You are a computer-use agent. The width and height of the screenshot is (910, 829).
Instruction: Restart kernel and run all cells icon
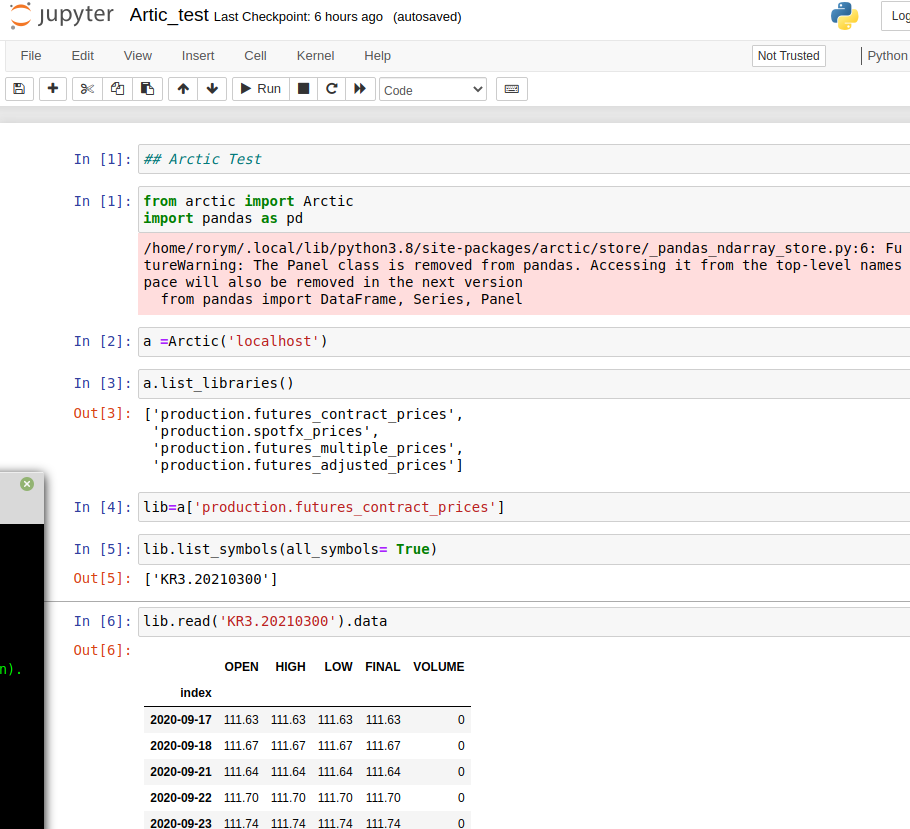tap(361, 89)
